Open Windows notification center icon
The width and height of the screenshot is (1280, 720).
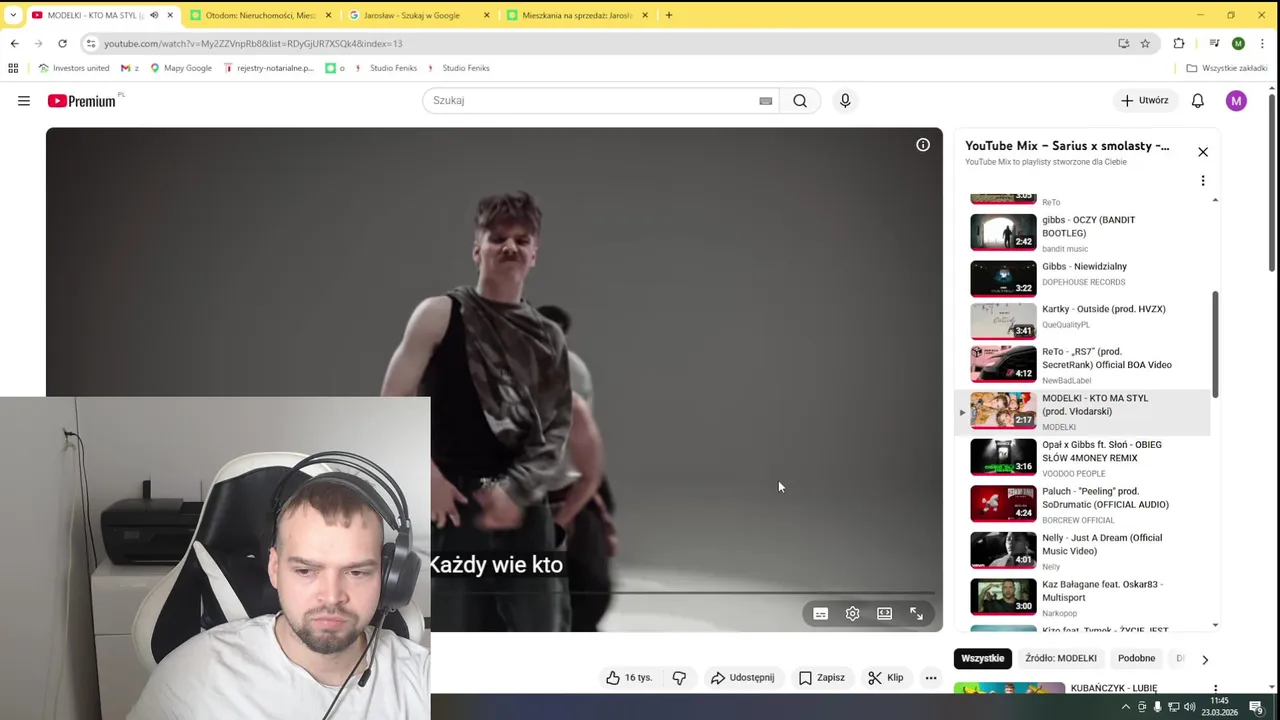[x=1256, y=707]
